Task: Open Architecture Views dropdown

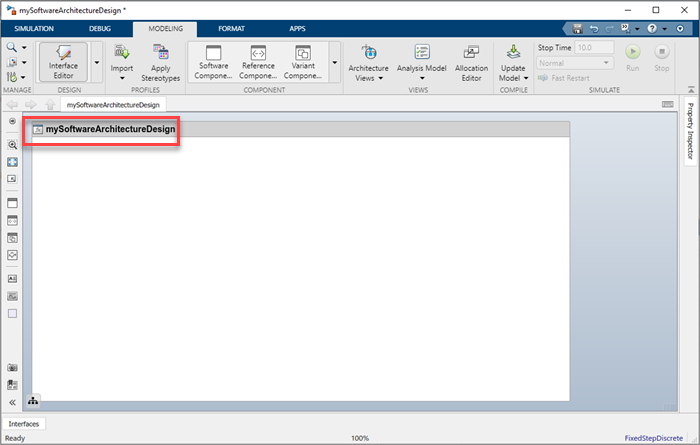Action: [x=368, y=62]
